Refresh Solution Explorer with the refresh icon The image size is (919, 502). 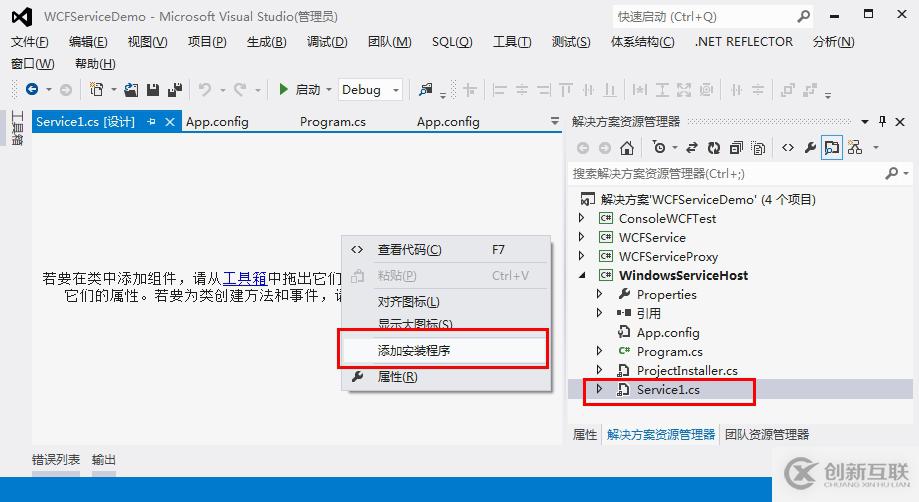tap(713, 148)
